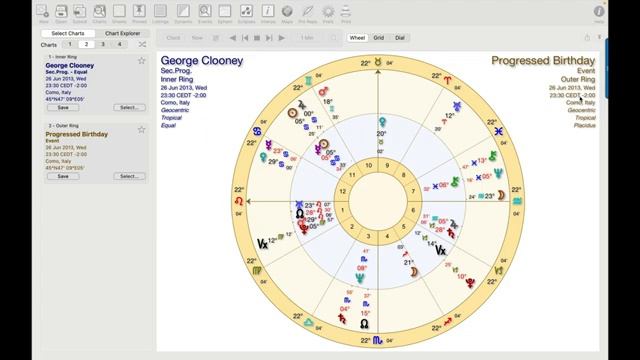Click Select... under George Clooney chart
This screenshot has height=360, width=640.
[x=129, y=107]
